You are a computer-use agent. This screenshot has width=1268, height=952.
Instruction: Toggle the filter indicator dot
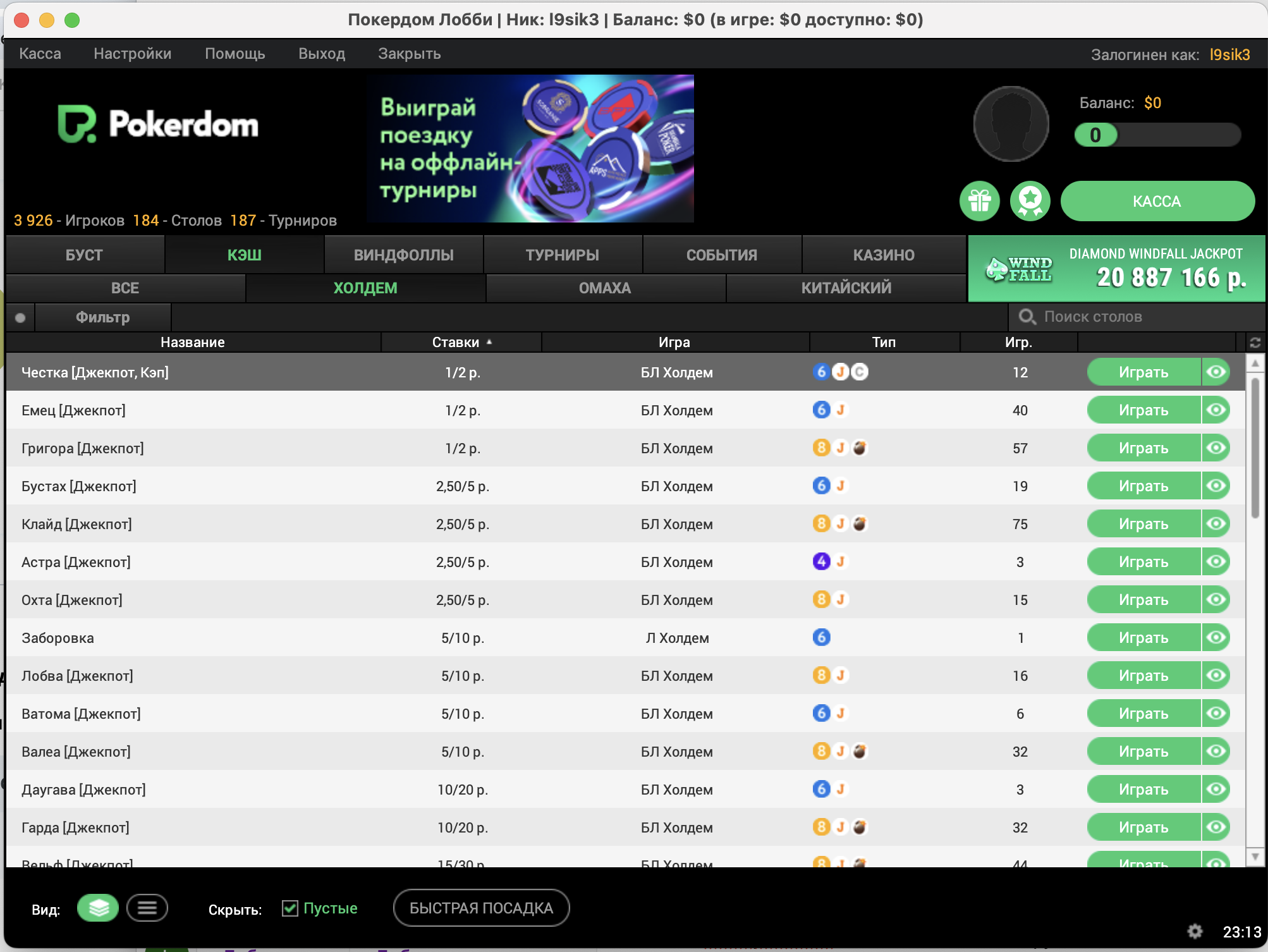(20, 317)
